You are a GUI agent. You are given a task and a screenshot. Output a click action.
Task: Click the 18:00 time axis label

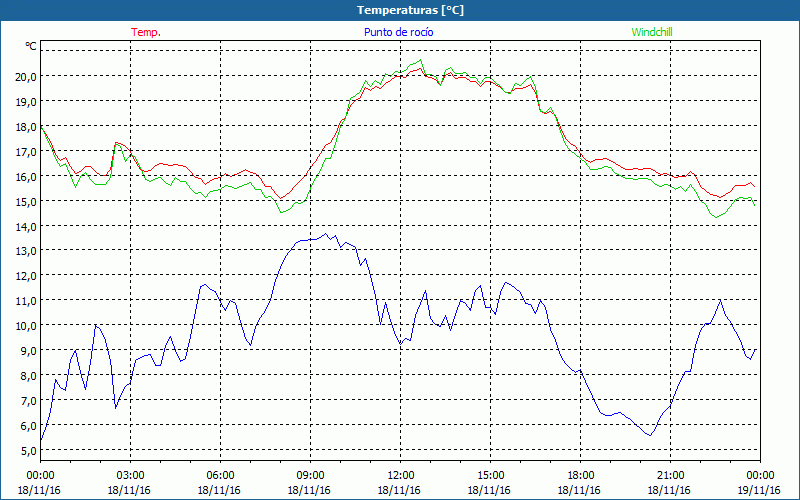point(580,476)
